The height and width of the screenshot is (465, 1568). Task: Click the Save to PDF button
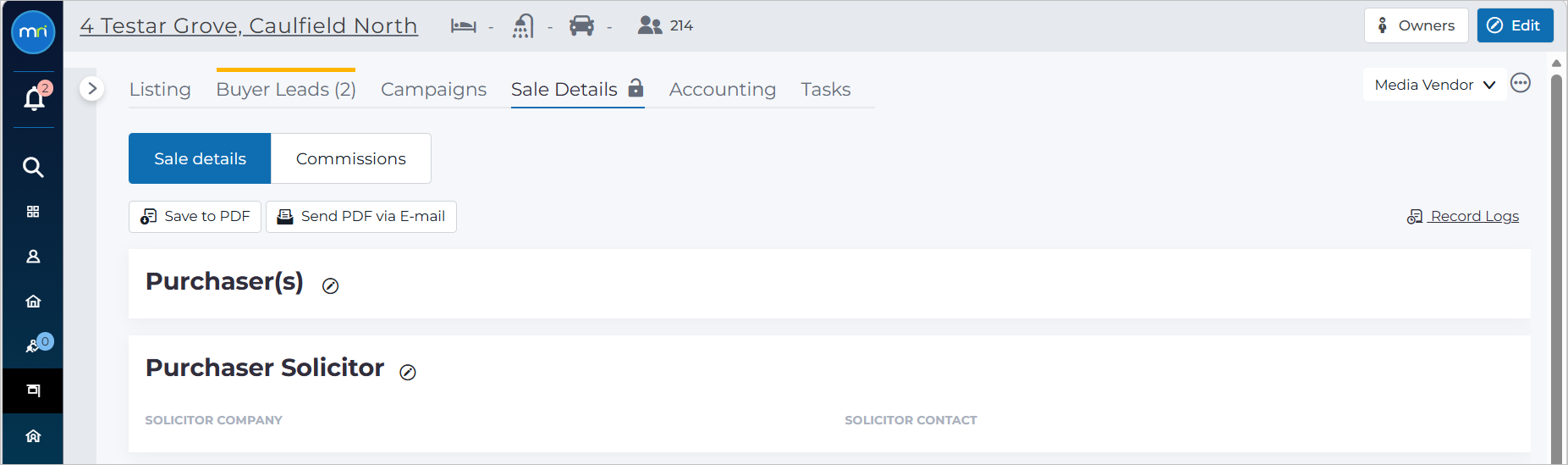tap(195, 217)
